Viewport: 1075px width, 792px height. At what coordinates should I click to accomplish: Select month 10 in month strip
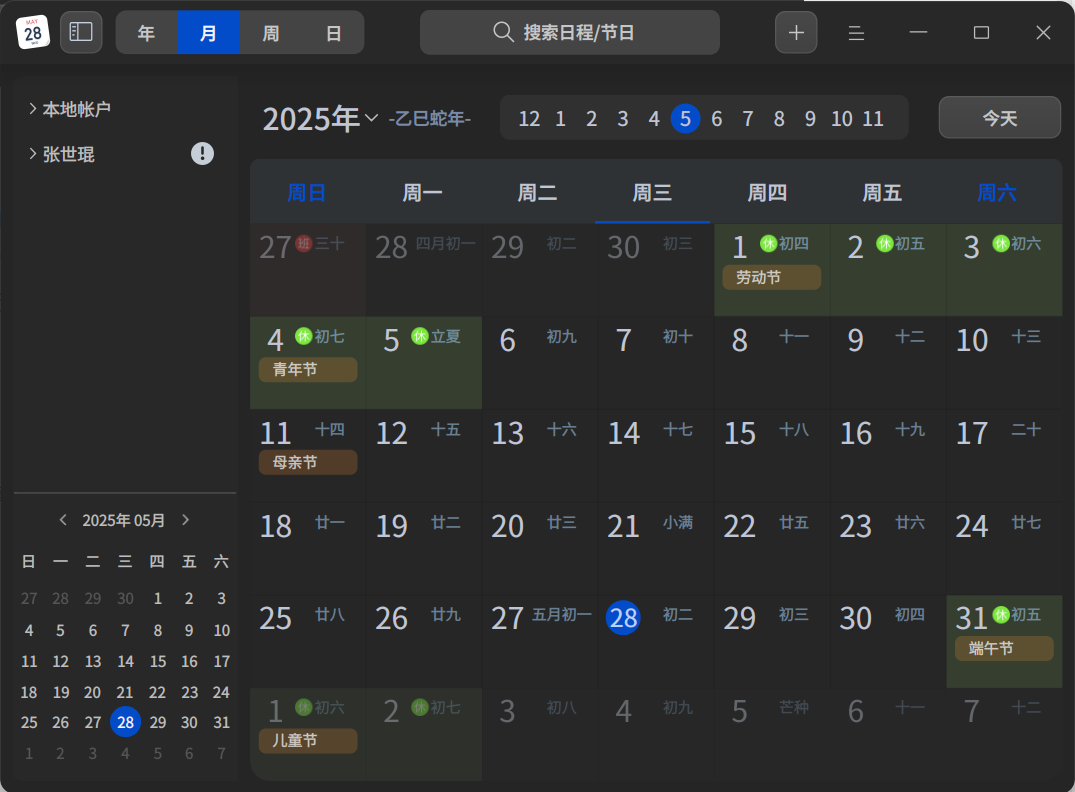tap(841, 119)
